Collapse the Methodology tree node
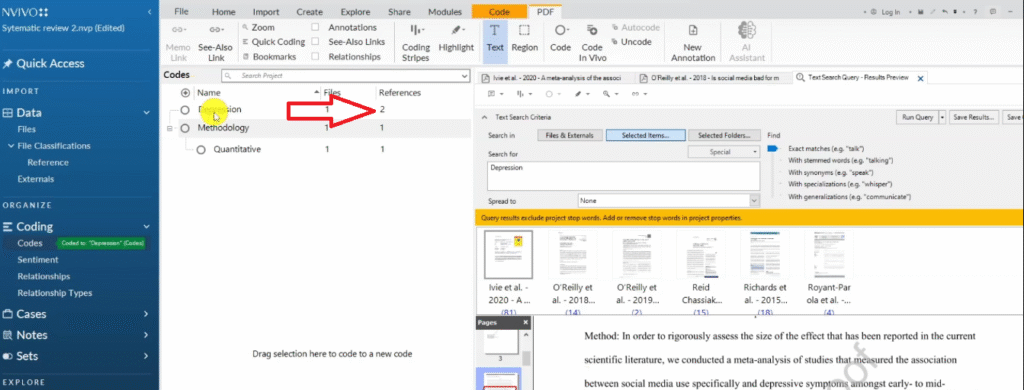Screen dimensions: 1024x390 [x=170, y=129]
